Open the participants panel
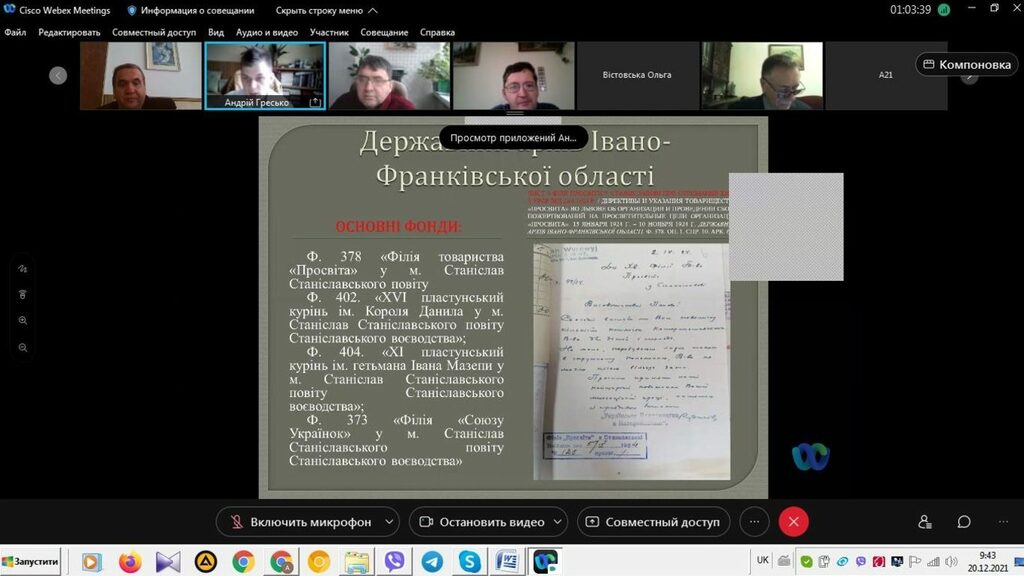Screen dimensions: 1024x576 point(925,522)
